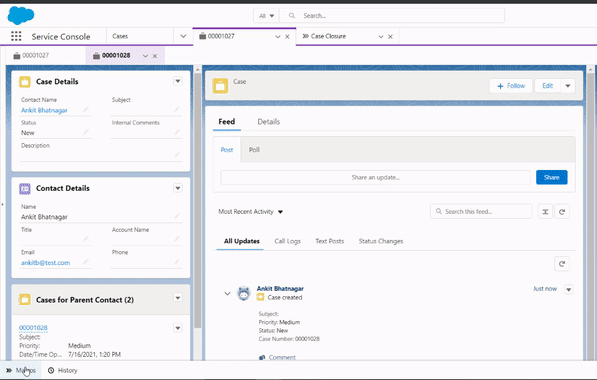Screen dimensions: 597x380
Task: Open the Case Closure tab chevron menu
Action: (x=381, y=37)
